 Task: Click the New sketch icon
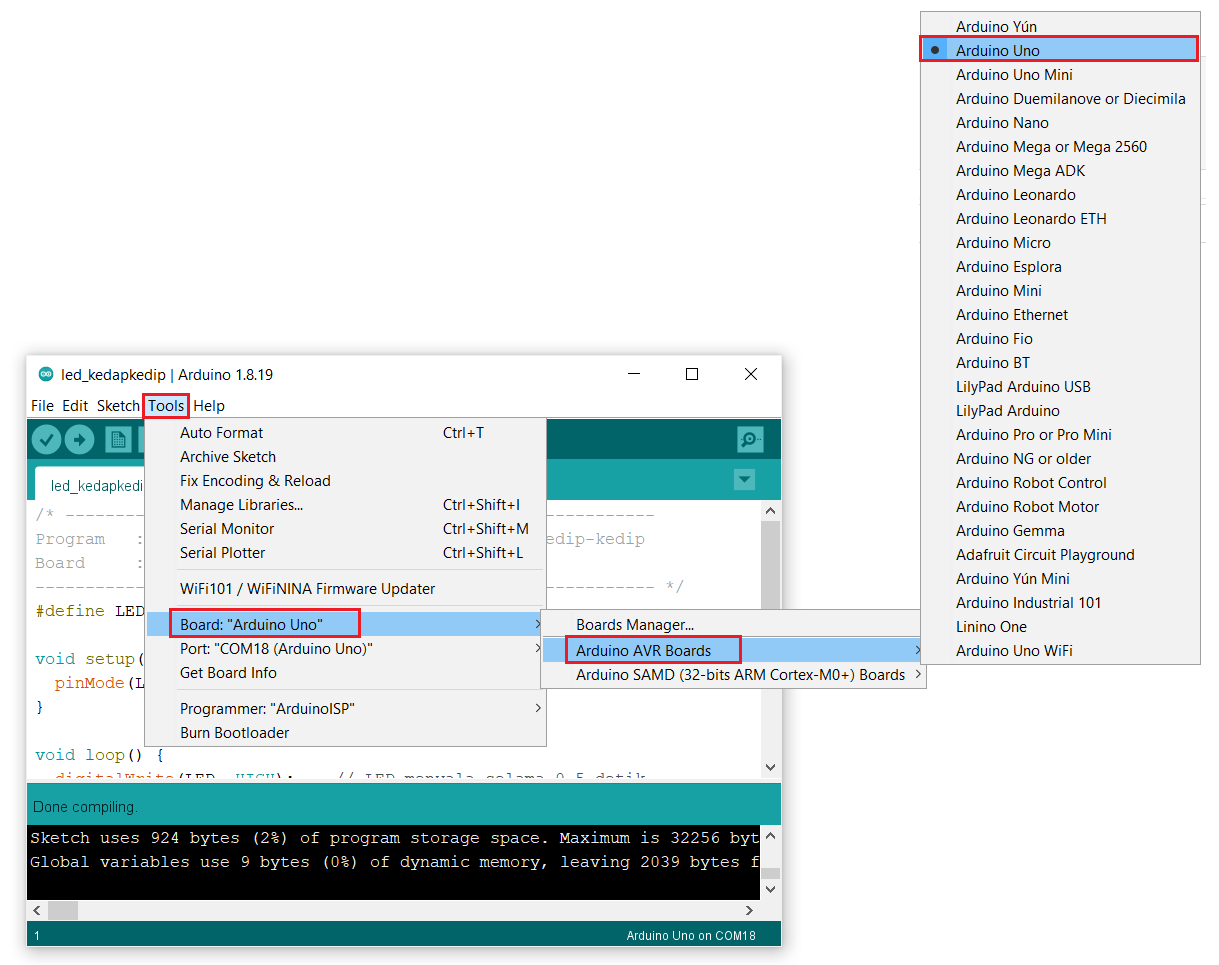(x=118, y=439)
